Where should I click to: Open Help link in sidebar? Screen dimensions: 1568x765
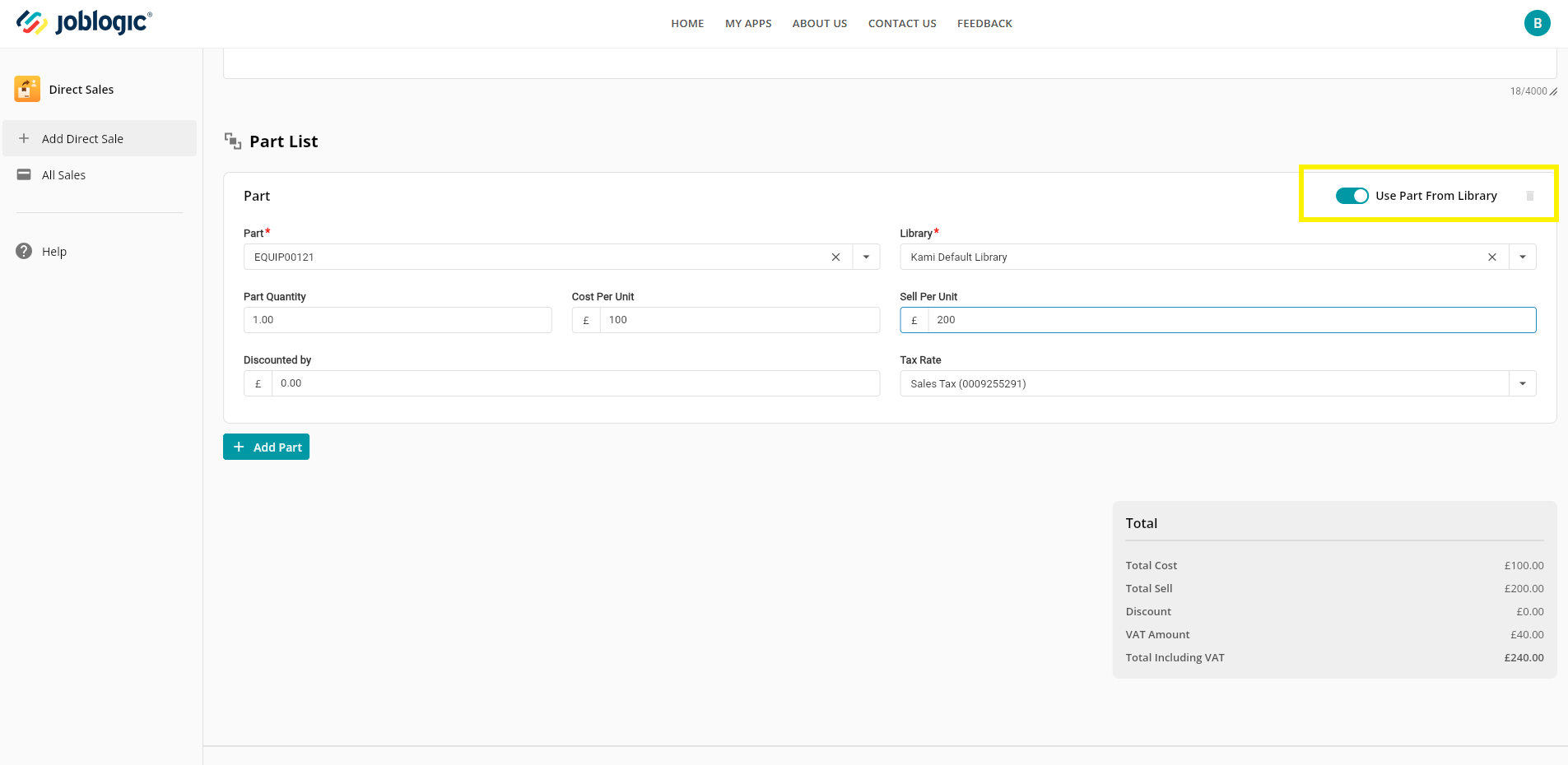coord(54,251)
